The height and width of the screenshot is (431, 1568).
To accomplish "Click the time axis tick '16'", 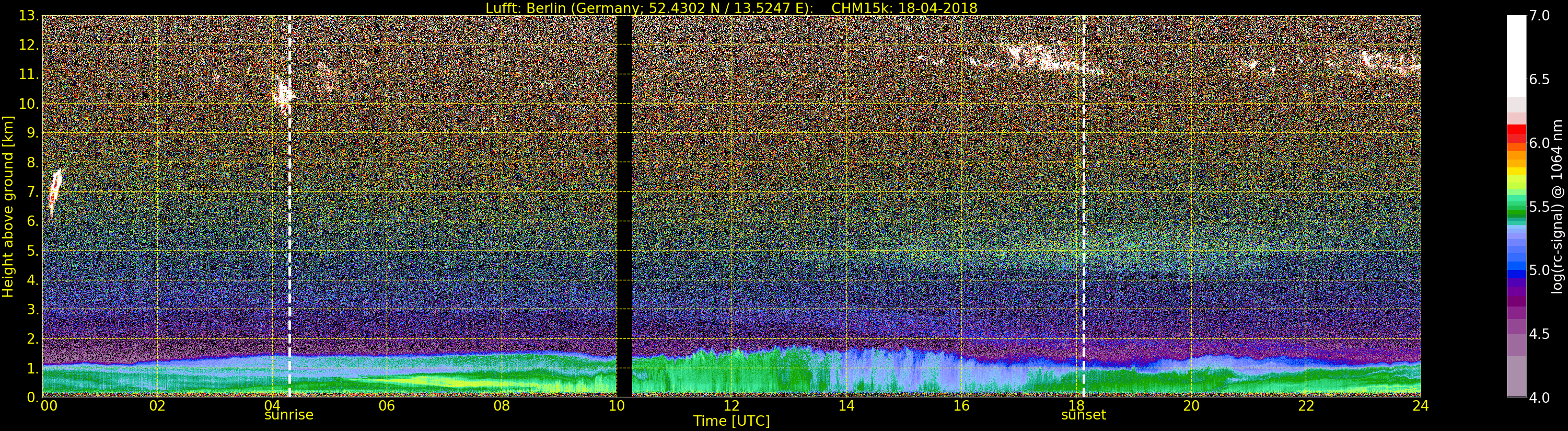I will pyautogui.click(x=961, y=406).
